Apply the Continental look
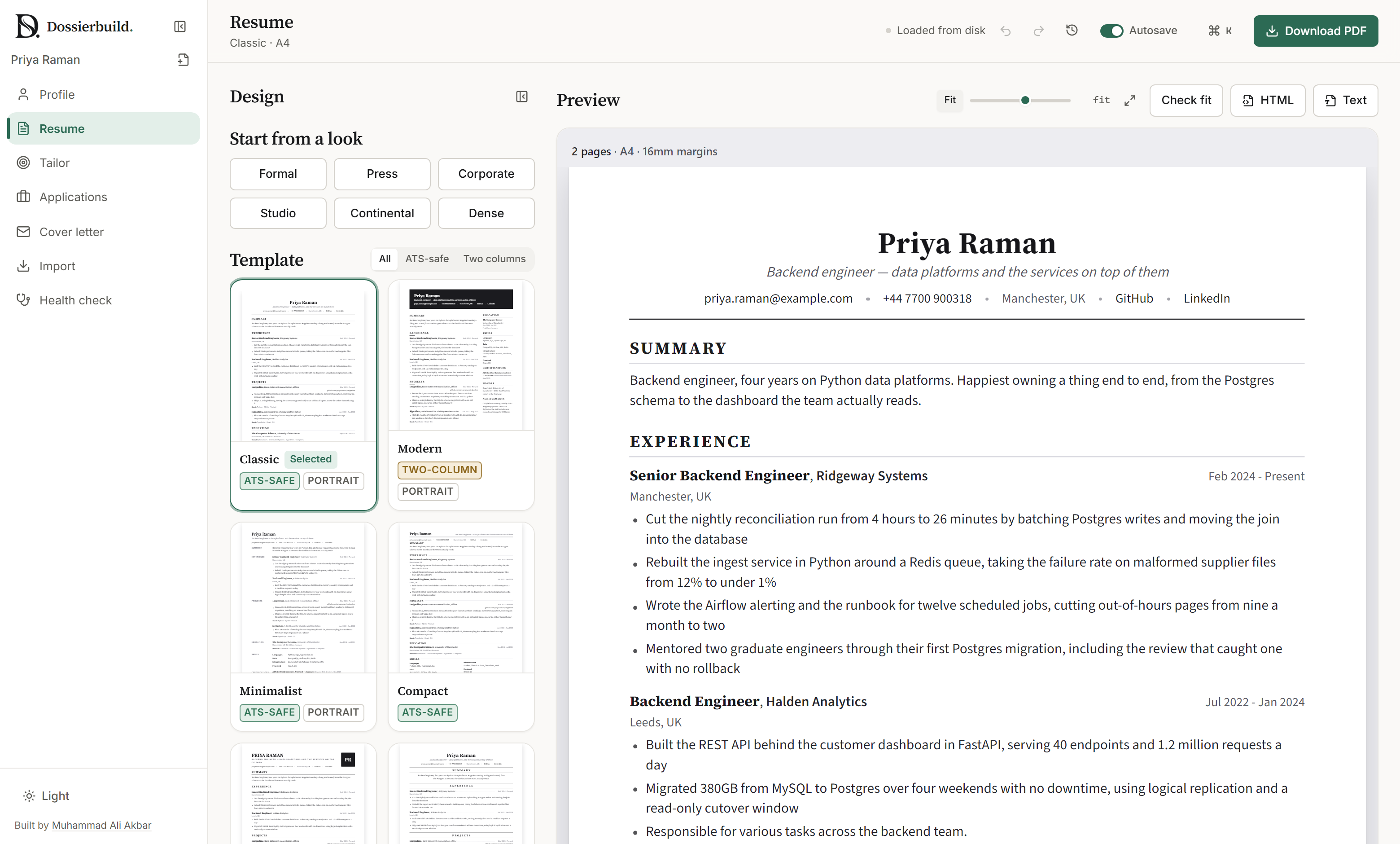This screenshot has height=844, width=1400. click(382, 213)
